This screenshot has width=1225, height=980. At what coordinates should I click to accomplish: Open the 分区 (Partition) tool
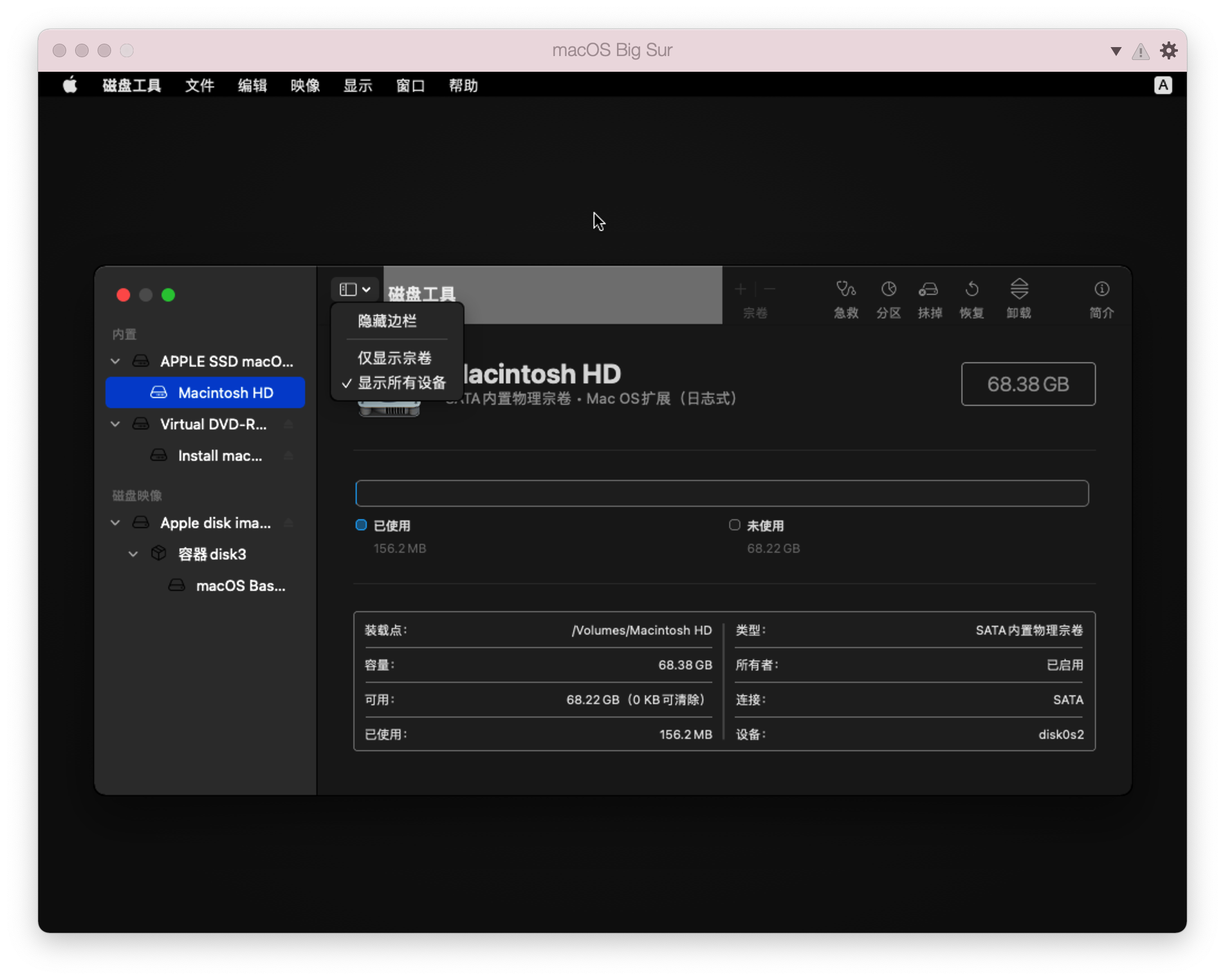tap(888, 298)
